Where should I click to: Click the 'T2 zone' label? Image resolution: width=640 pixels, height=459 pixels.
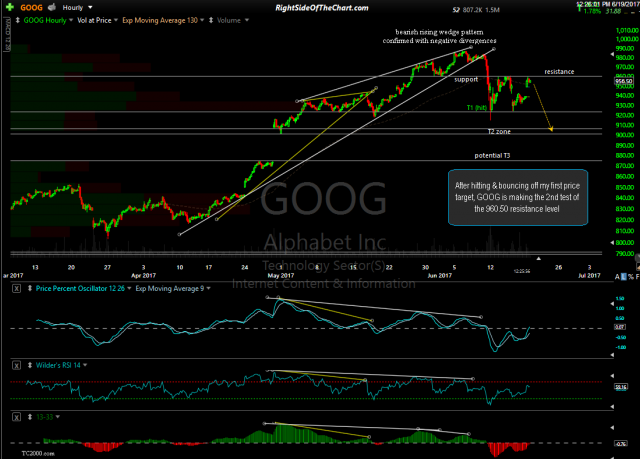click(499, 131)
